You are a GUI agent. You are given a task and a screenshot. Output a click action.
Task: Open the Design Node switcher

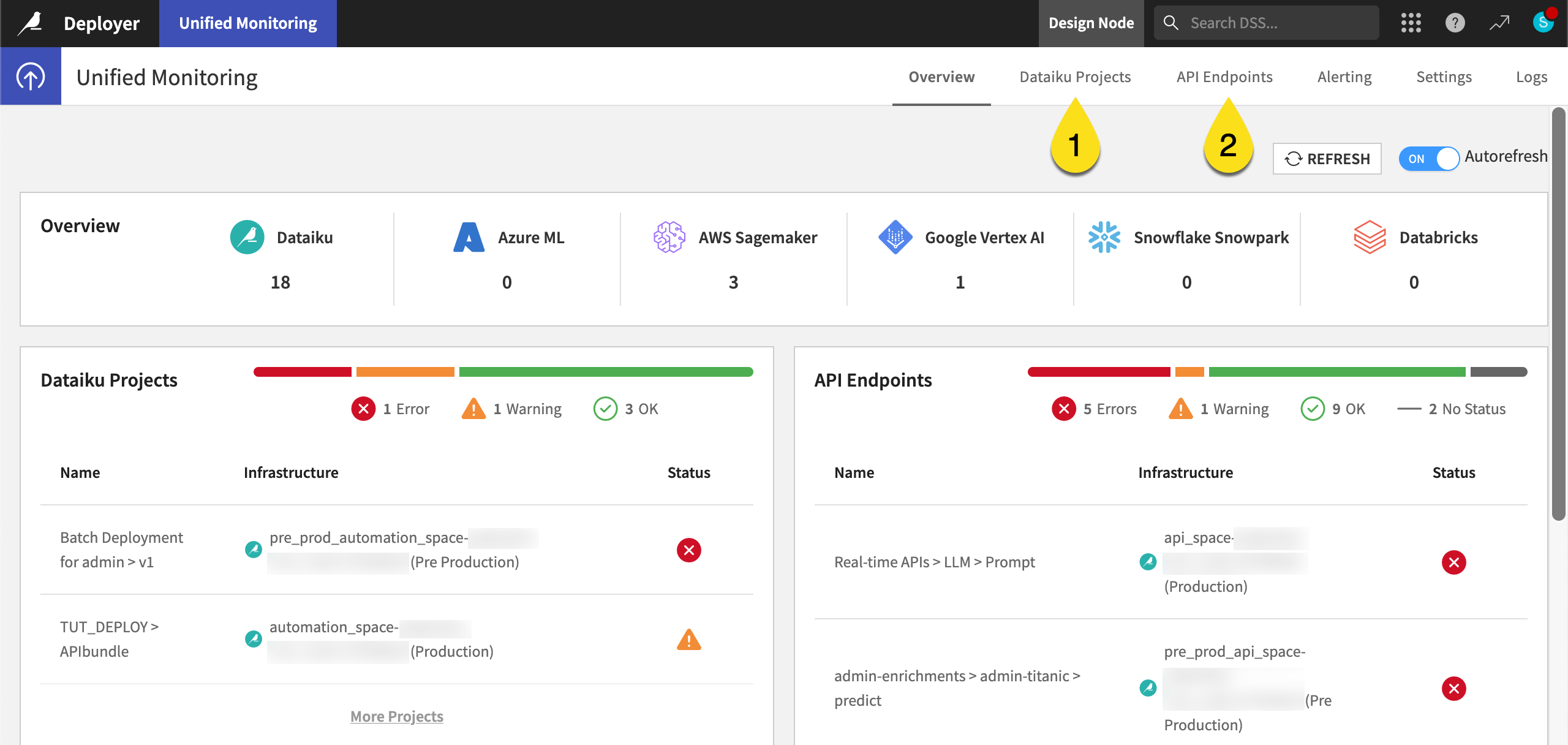[1091, 23]
